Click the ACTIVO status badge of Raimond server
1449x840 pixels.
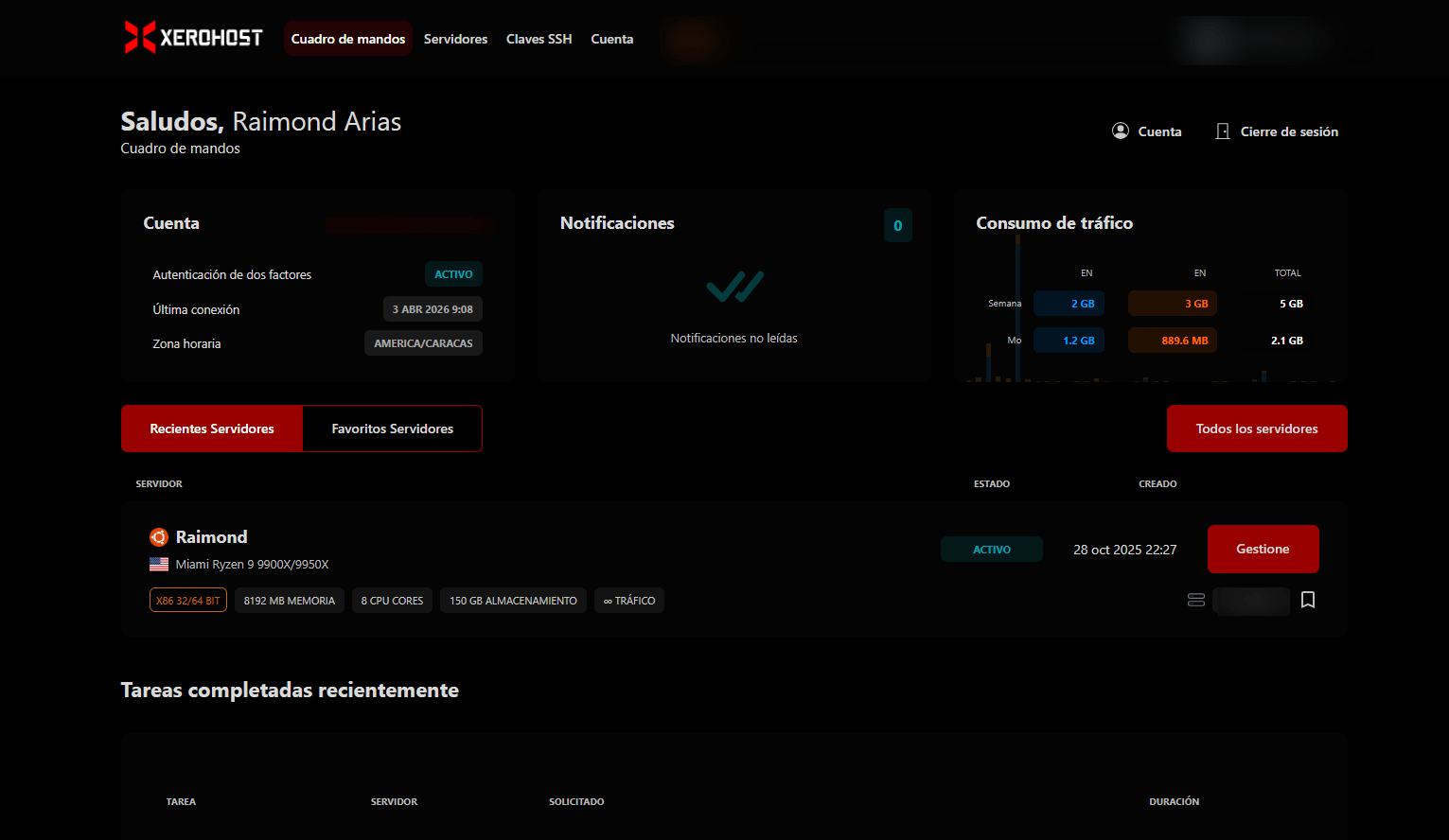pyautogui.click(x=992, y=550)
